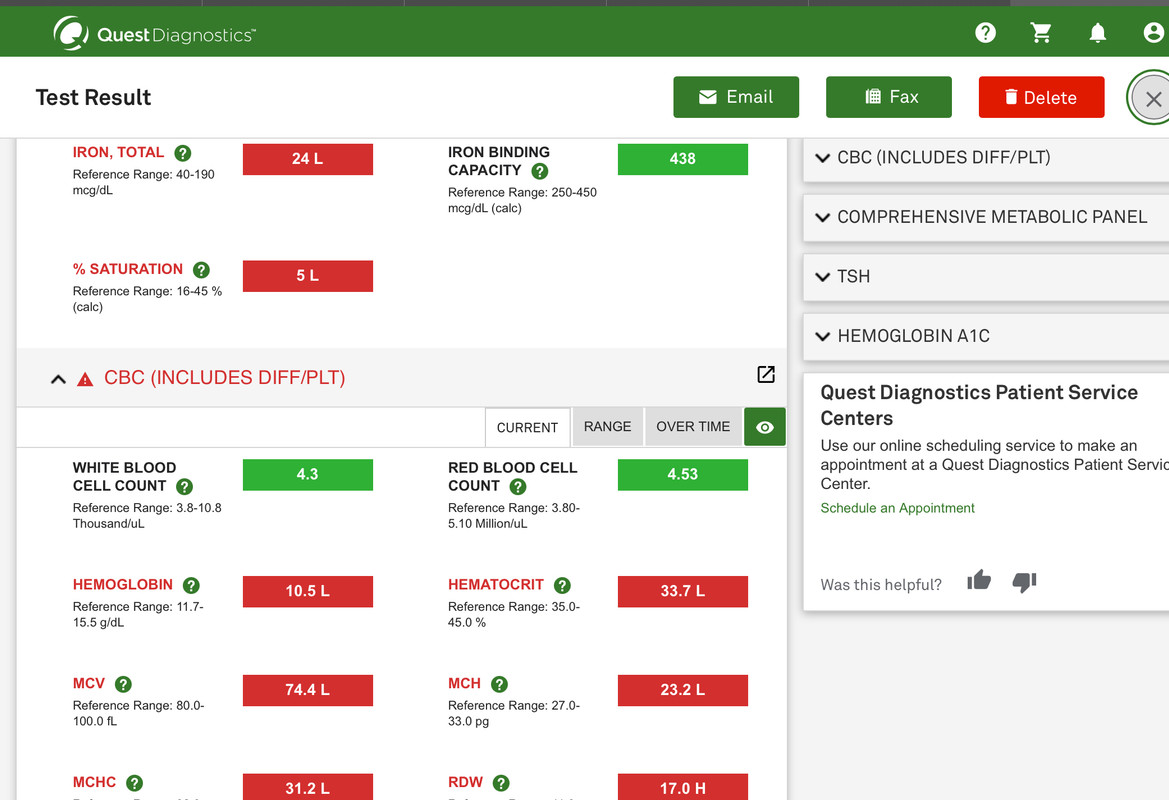
Task: Show info for Red Blood Cell Count
Action: tap(517, 487)
